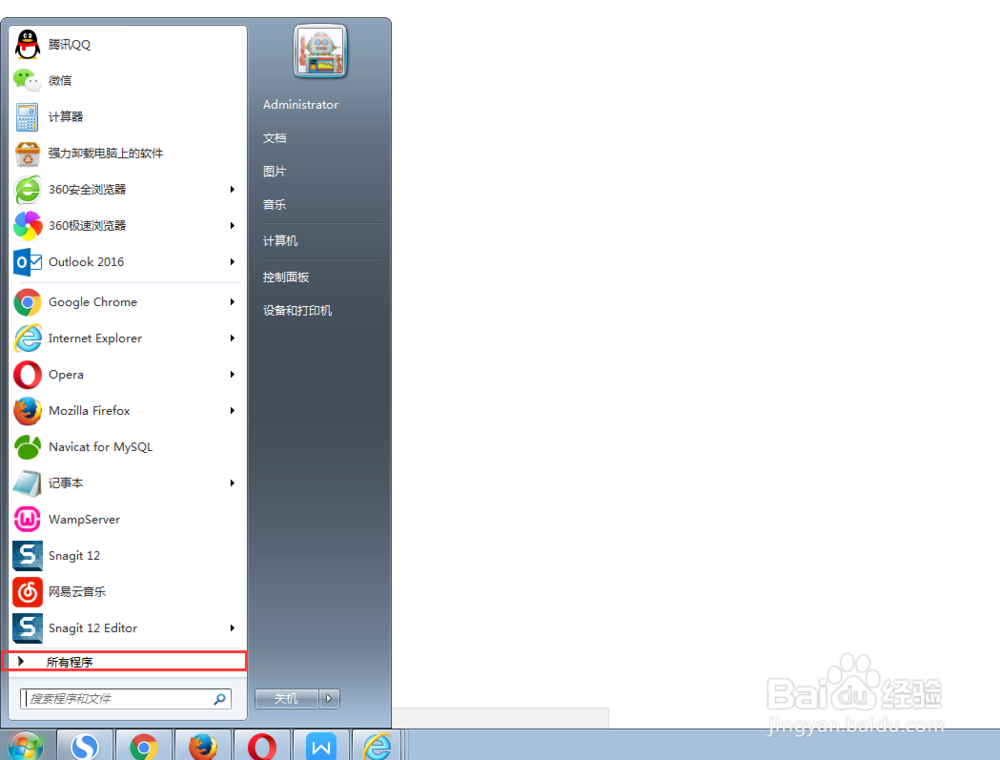Open Internet Explorer from Start menu icon
This screenshot has height=760, width=1000.
tap(27, 339)
